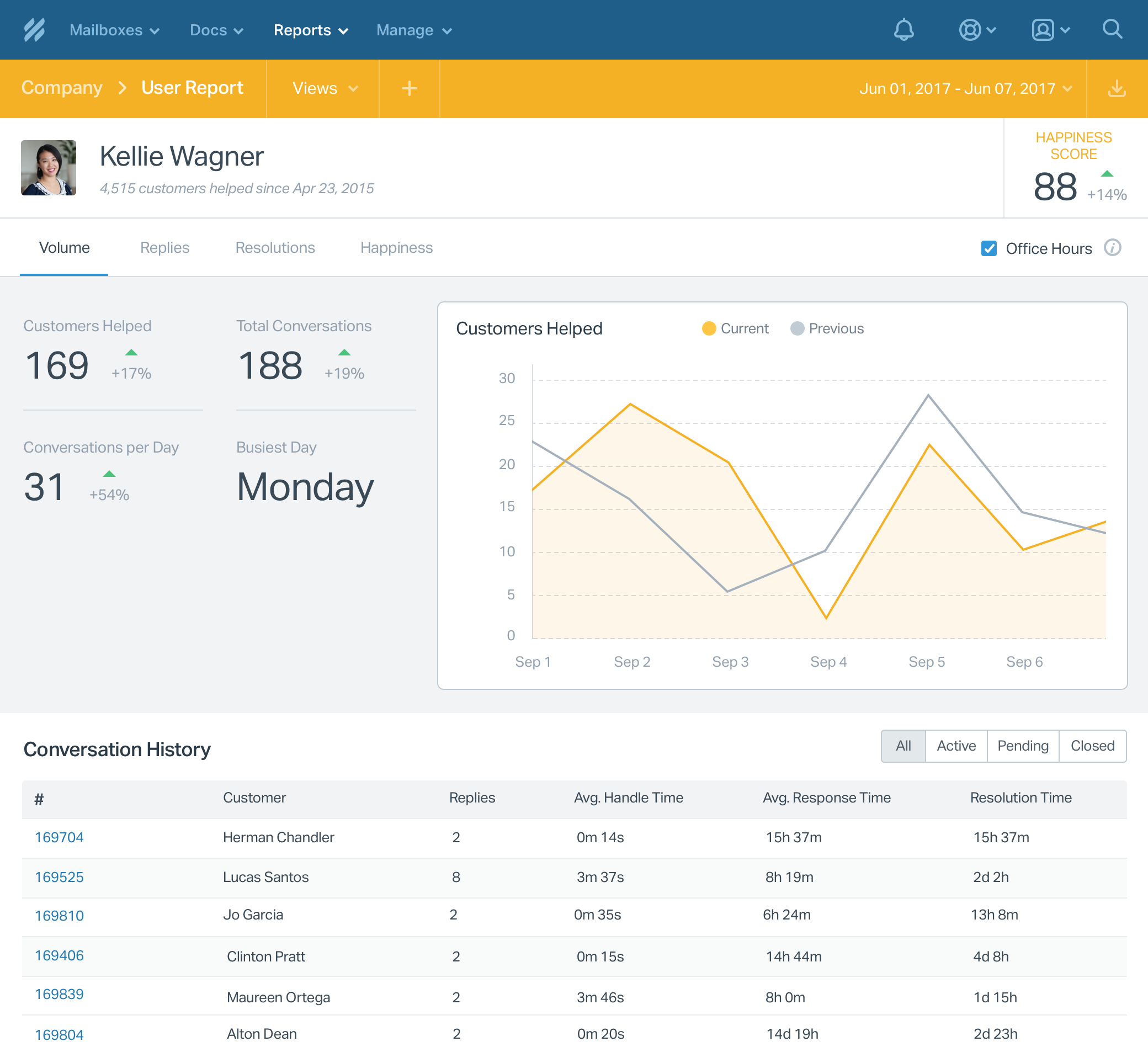Click the search magnifier icon
The height and width of the screenshot is (1063, 1148).
click(x=1112, y=30)
